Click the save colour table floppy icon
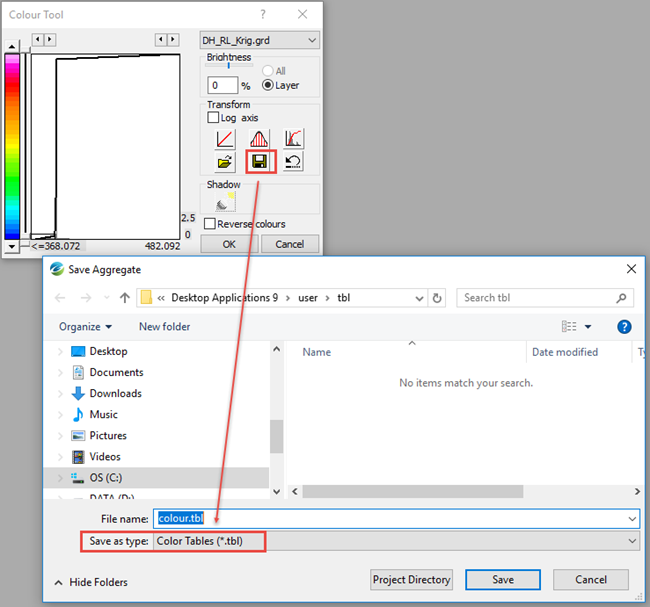This screenshot has height=607, width=650. 260,162
